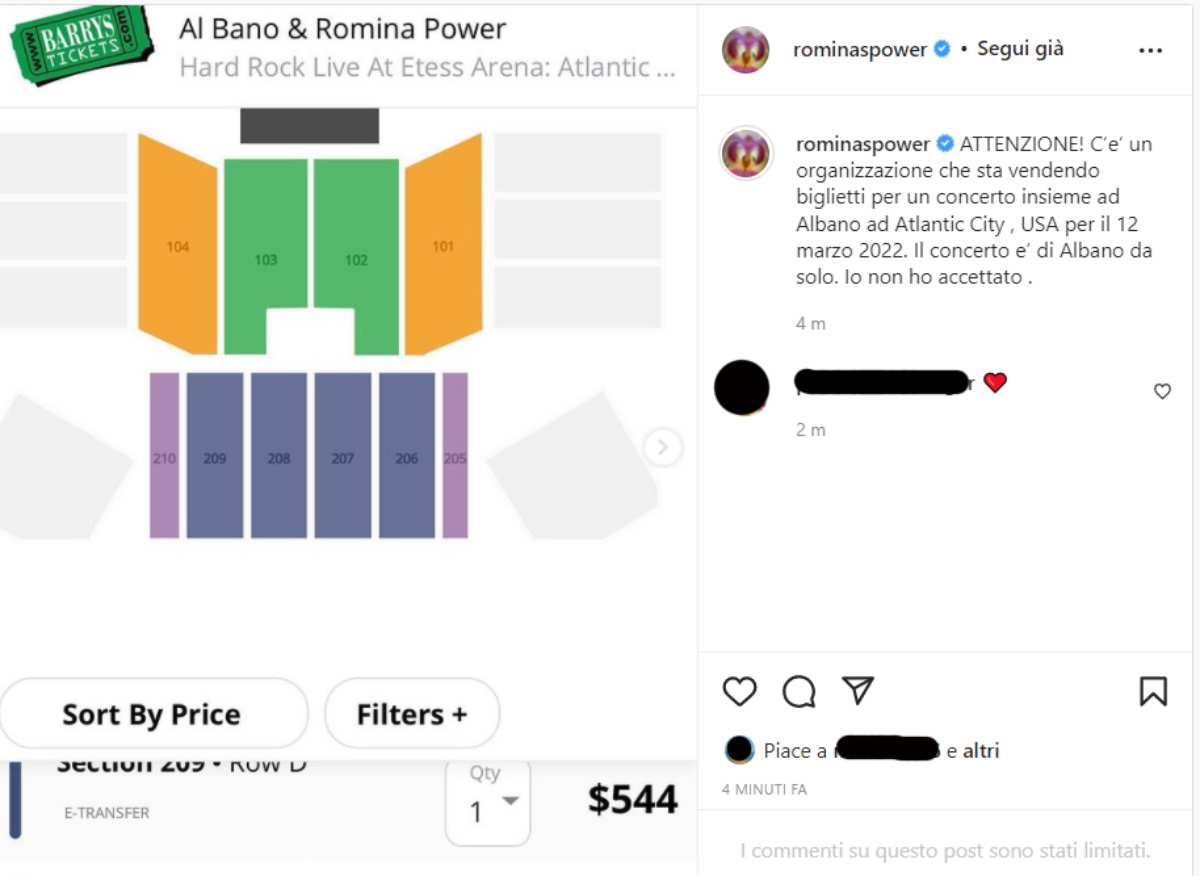Click verified badge next to rominaspower header
This screenshot has height=876, width=1200.
tap(942, 49)
